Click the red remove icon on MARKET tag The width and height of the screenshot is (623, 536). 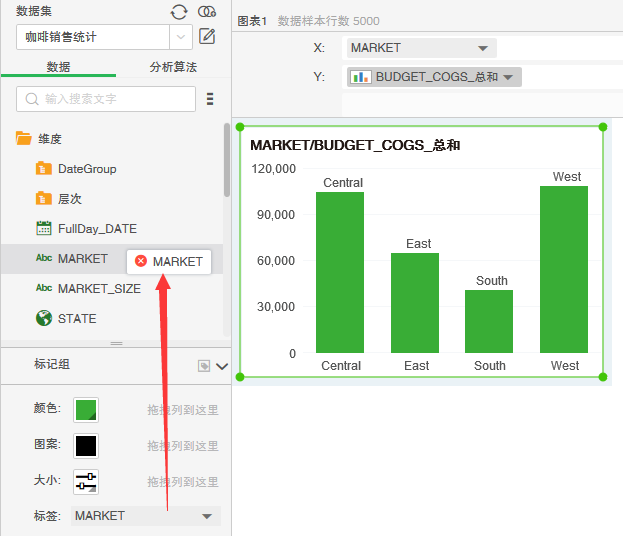point(141,261)
